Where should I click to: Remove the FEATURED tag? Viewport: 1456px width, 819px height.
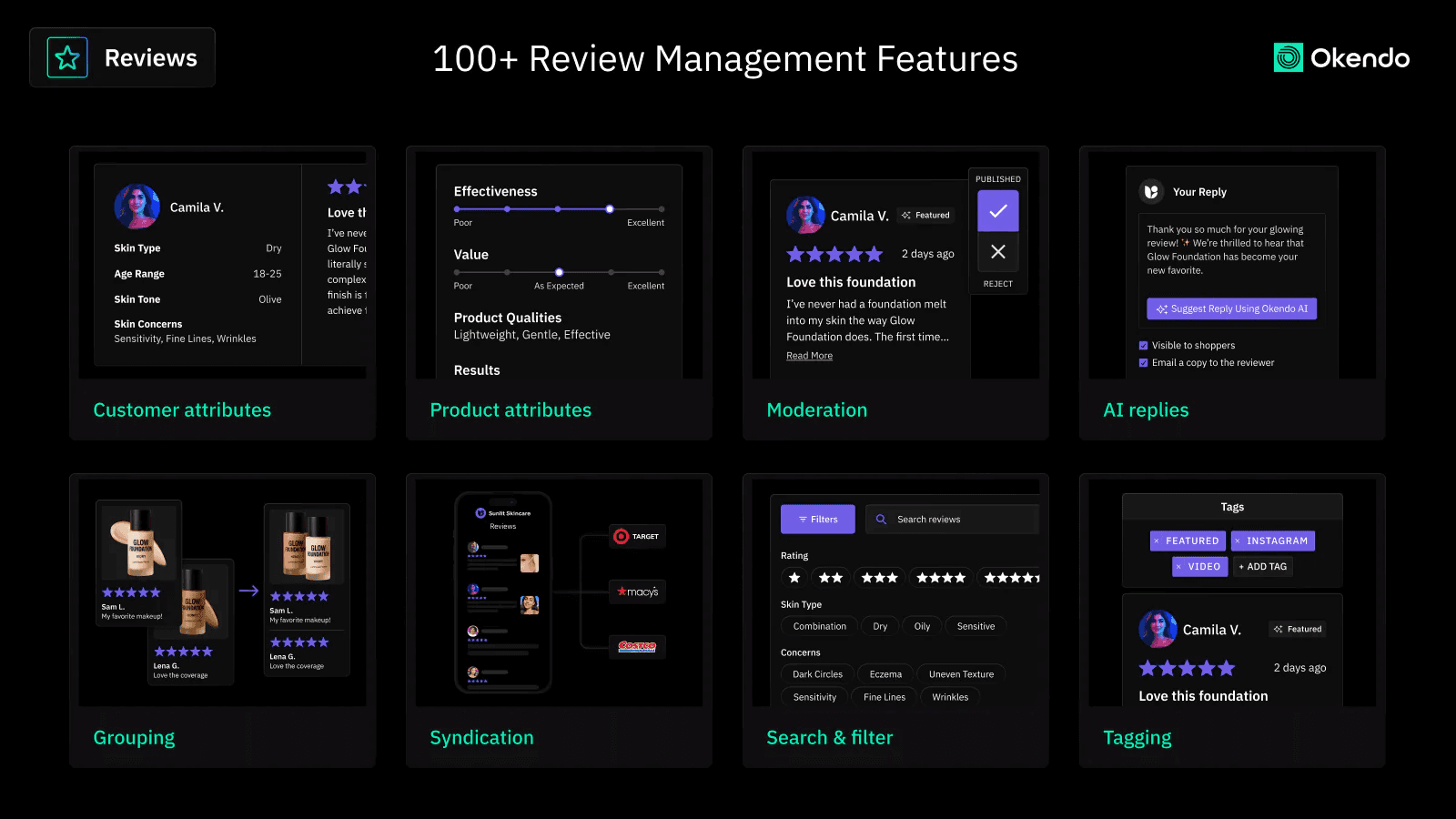[x=1157, y=541]
